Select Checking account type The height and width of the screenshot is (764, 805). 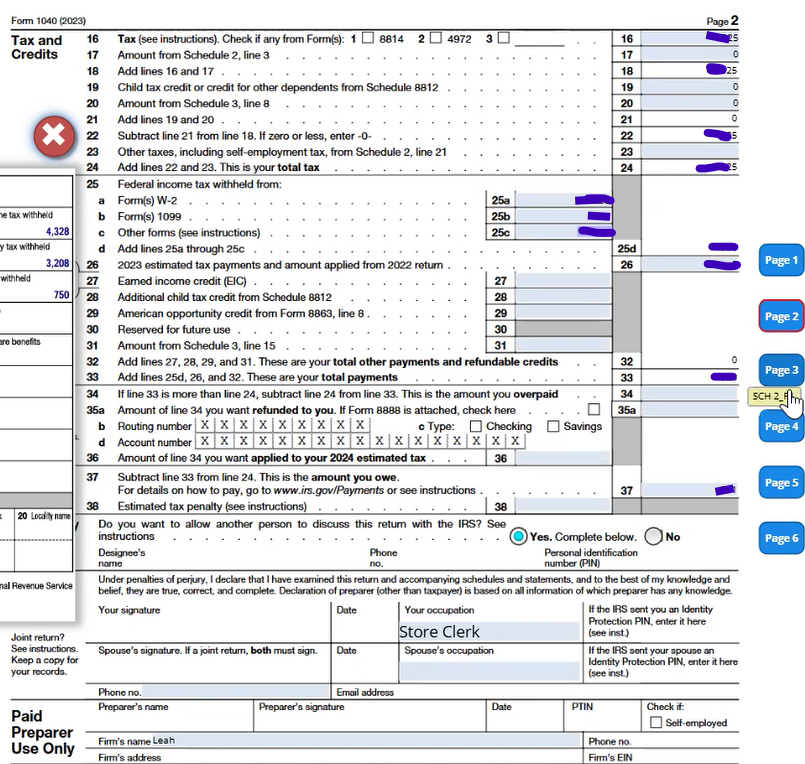[476, 426]
